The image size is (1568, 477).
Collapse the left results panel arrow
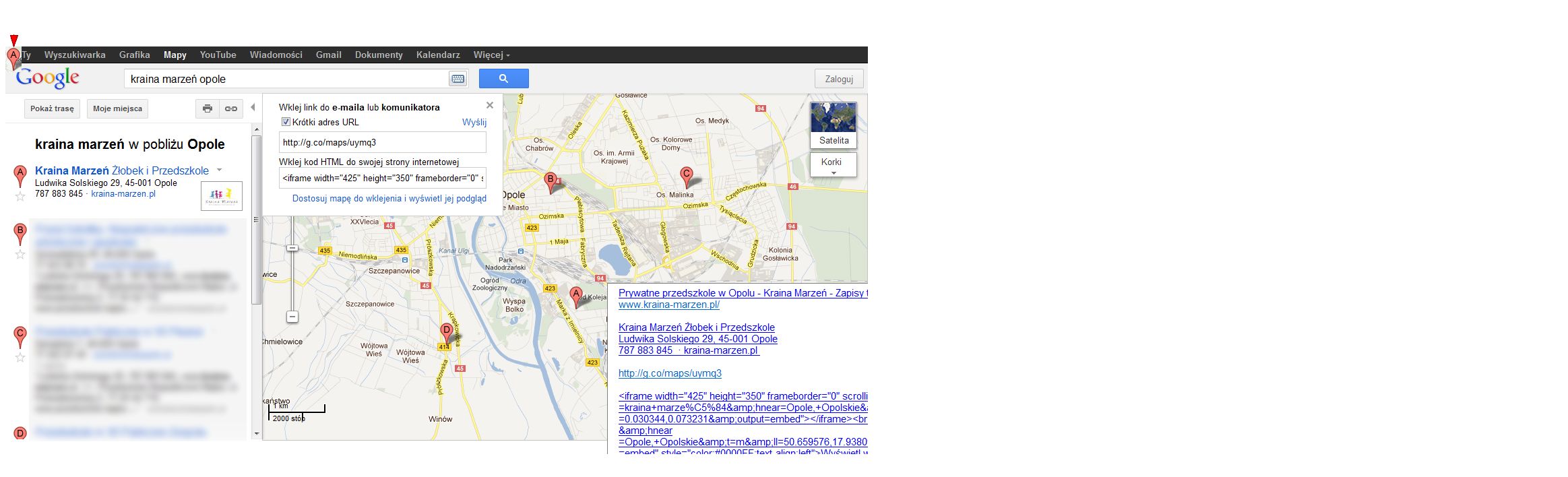pos(253,107)
